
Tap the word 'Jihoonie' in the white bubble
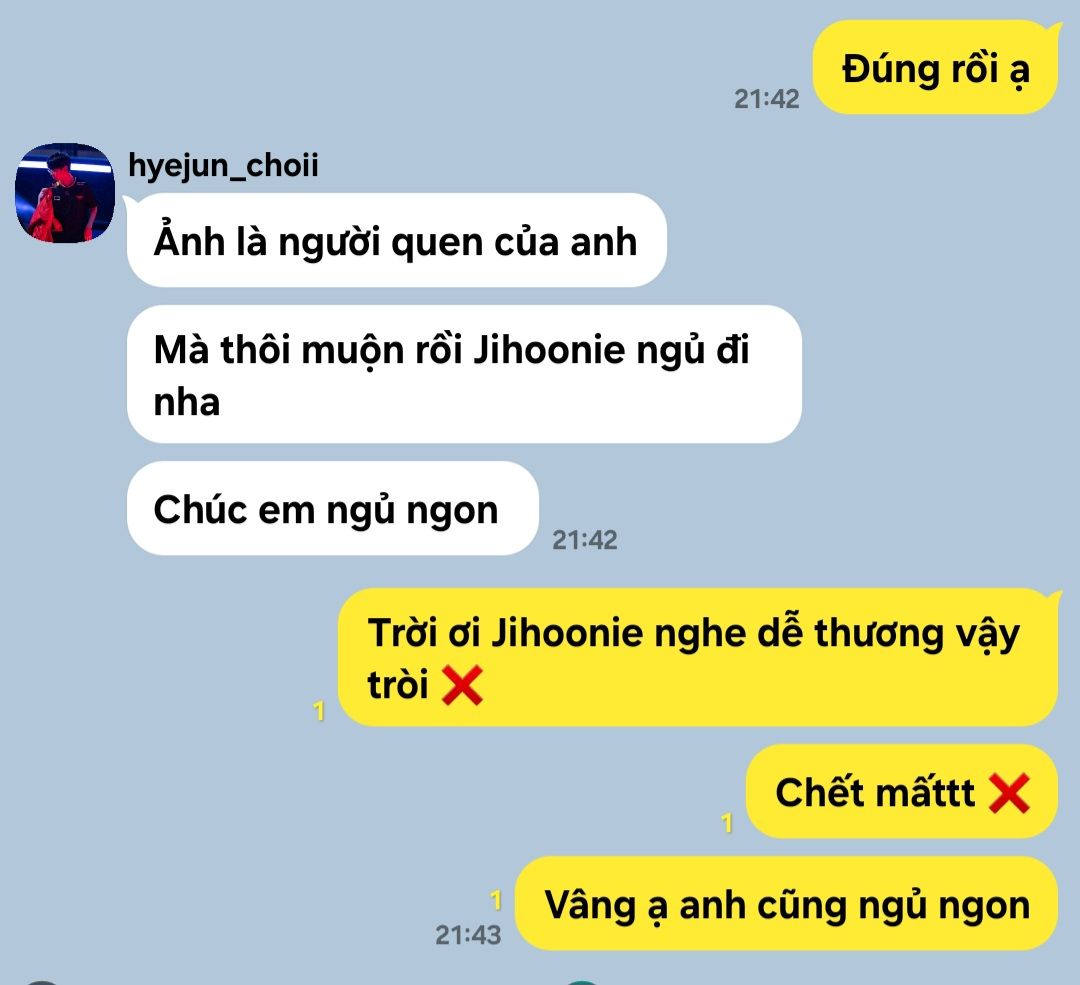click(548, 350)
